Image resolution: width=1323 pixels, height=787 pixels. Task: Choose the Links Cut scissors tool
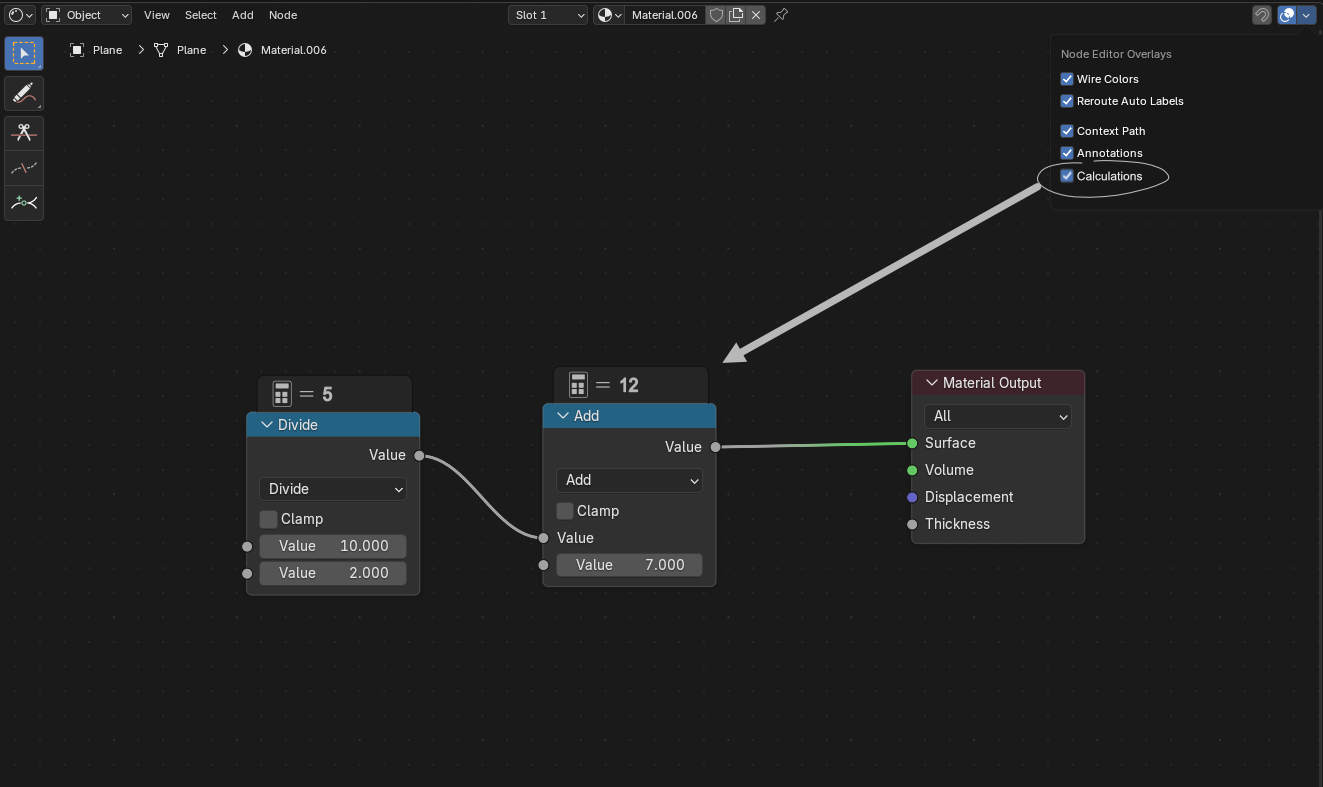[x=24, y=134]
